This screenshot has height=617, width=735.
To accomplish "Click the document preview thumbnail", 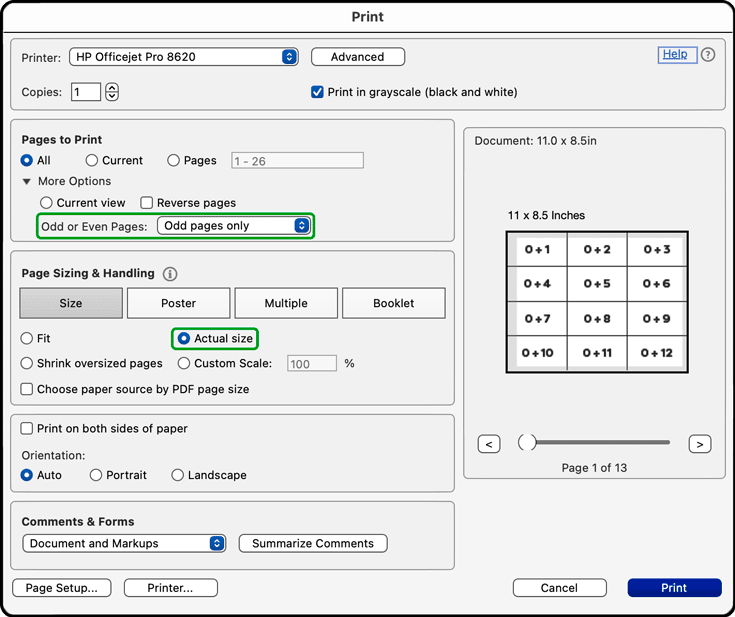I will click(x=597, y=302).
